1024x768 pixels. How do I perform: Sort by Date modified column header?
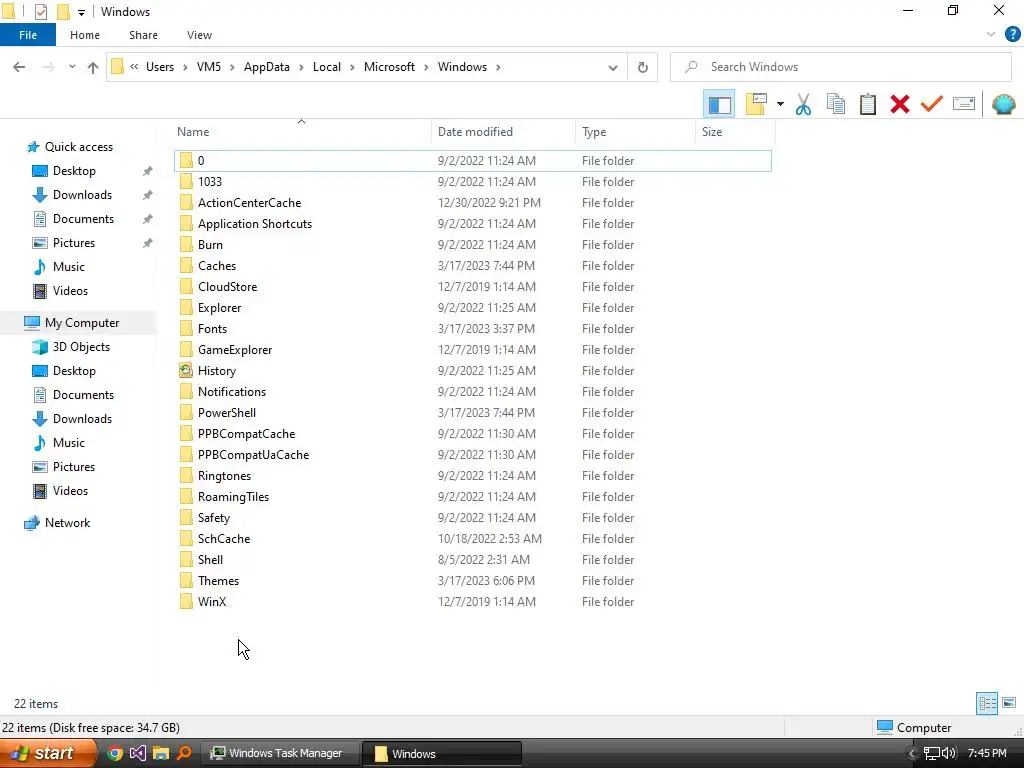(x=475, y=132)
